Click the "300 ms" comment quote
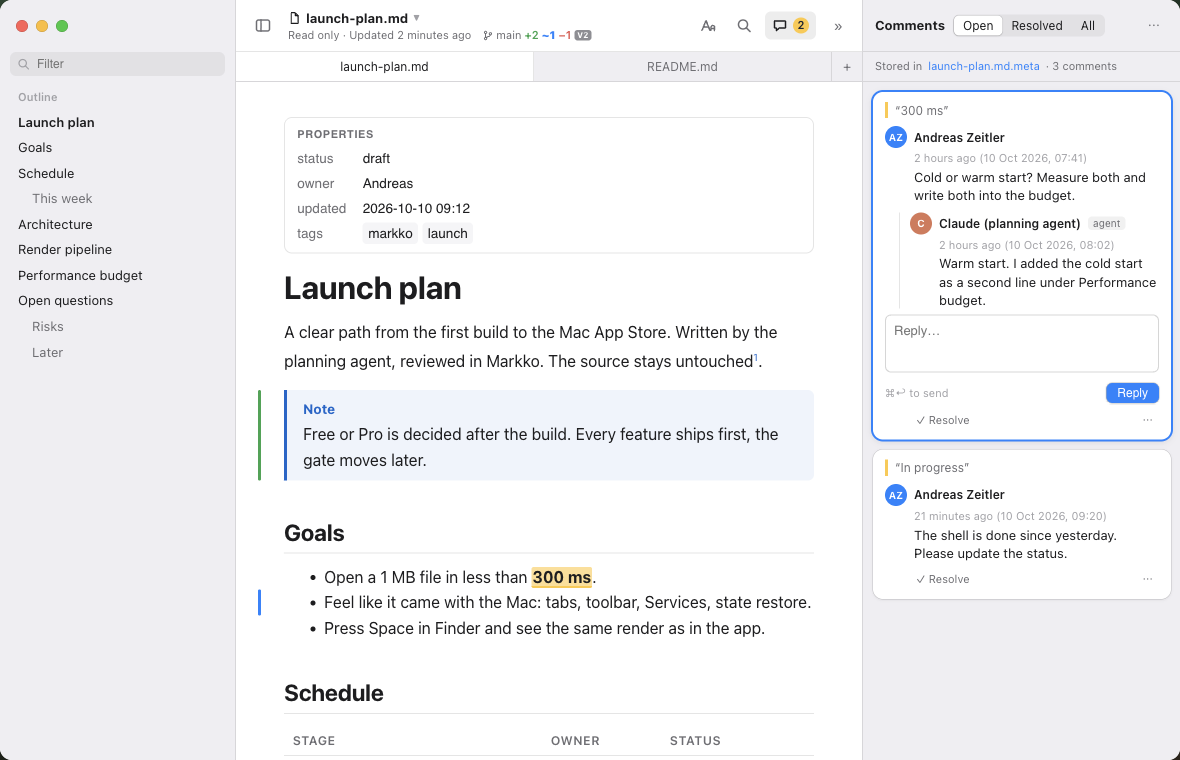Image resolution: width=1180 pixels, height=760 pixels. pyautogui.click(x=921, y=111)
